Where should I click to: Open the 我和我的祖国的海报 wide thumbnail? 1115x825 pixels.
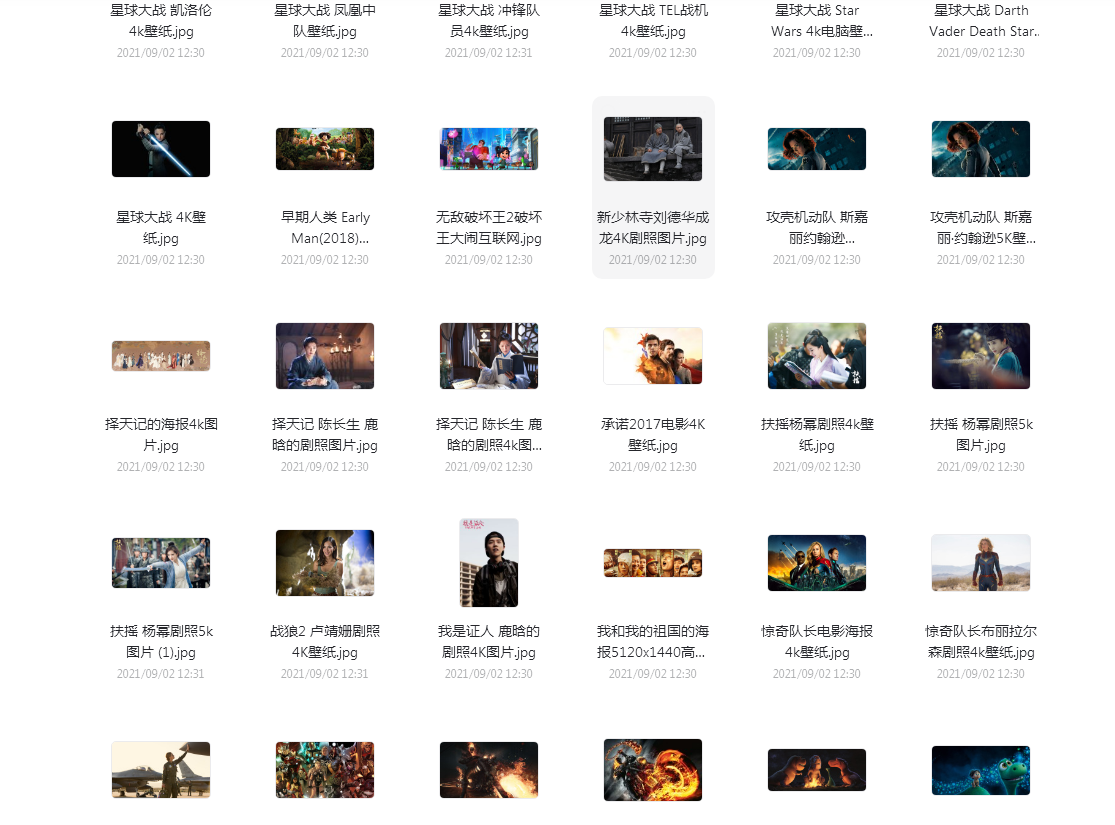[653, 563]
